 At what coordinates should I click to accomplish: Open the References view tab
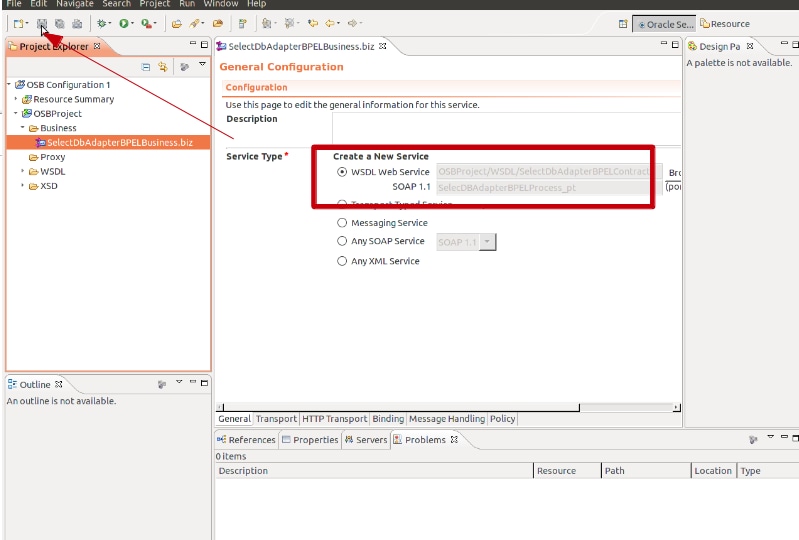tap(246, 440)
